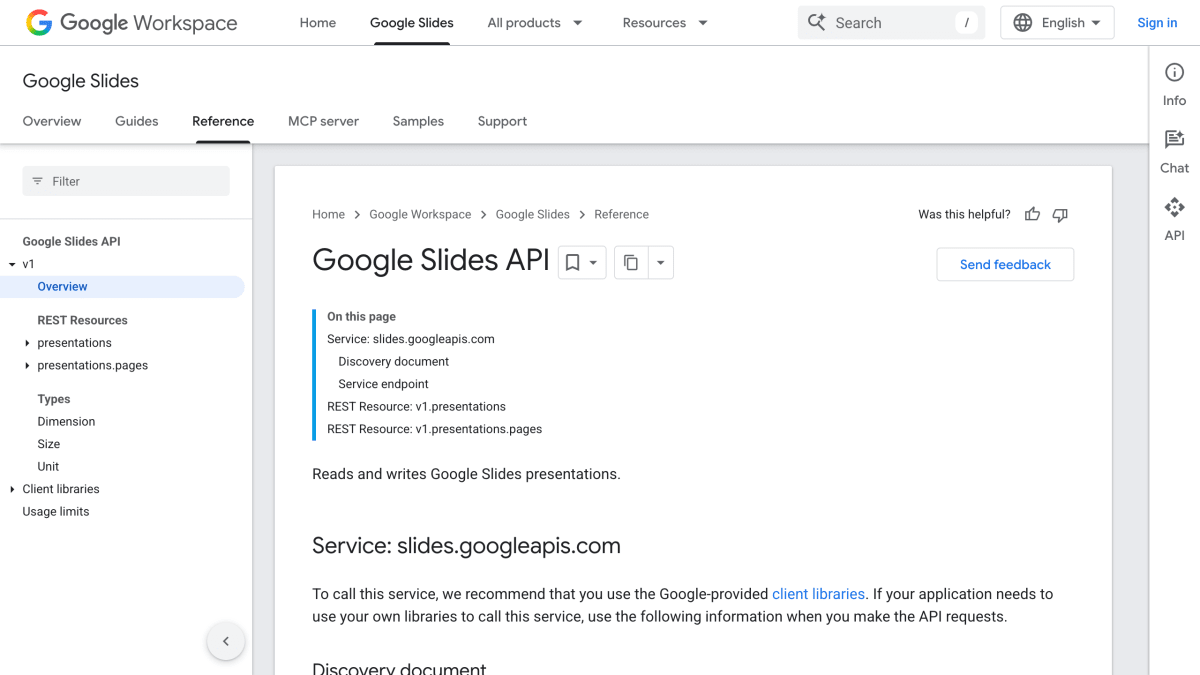Click the search sparkle icon
The height and width of the screenshot is (675, 1200).
click(x=817, y=23)
